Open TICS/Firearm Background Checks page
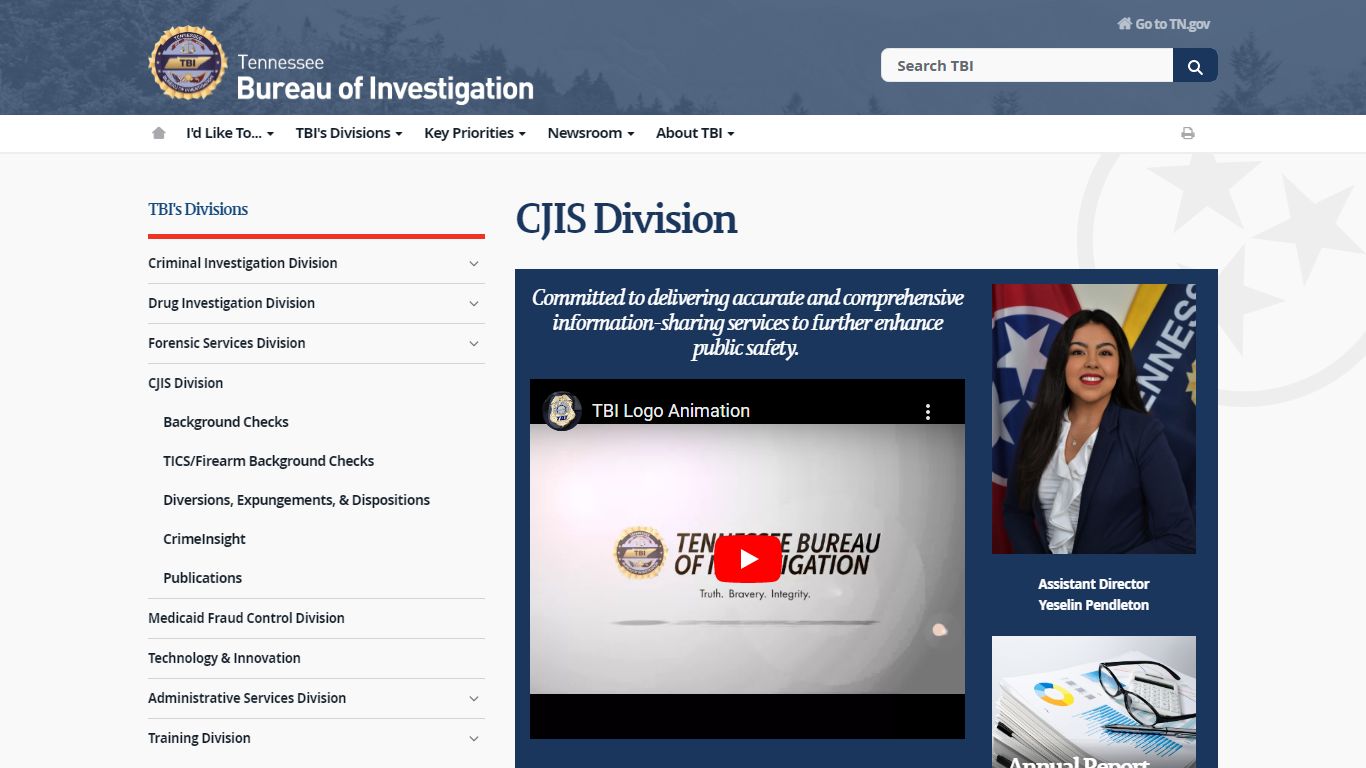The width and height of the screenshot is (1366, 768). (269, 461)
